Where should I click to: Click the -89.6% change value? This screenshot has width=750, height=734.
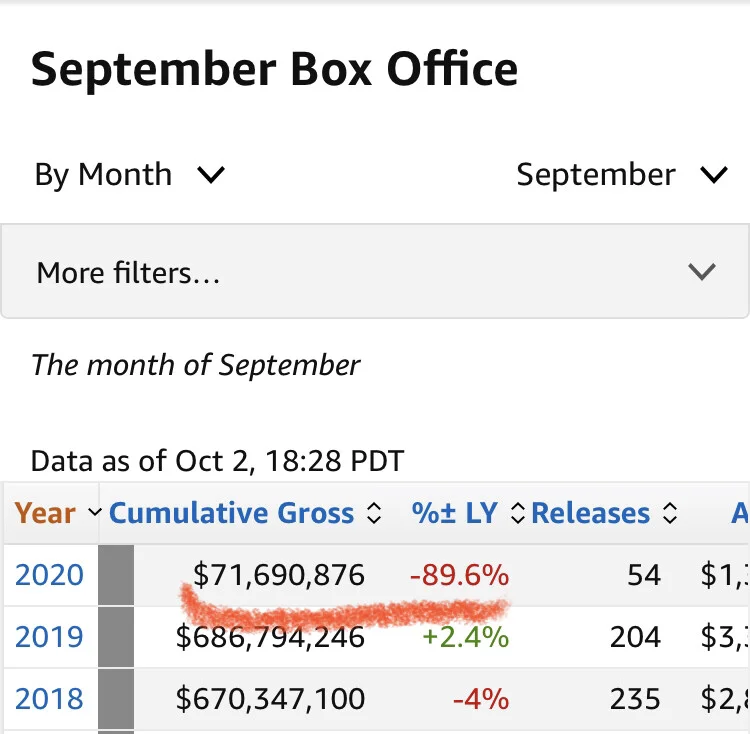point(459,574)
